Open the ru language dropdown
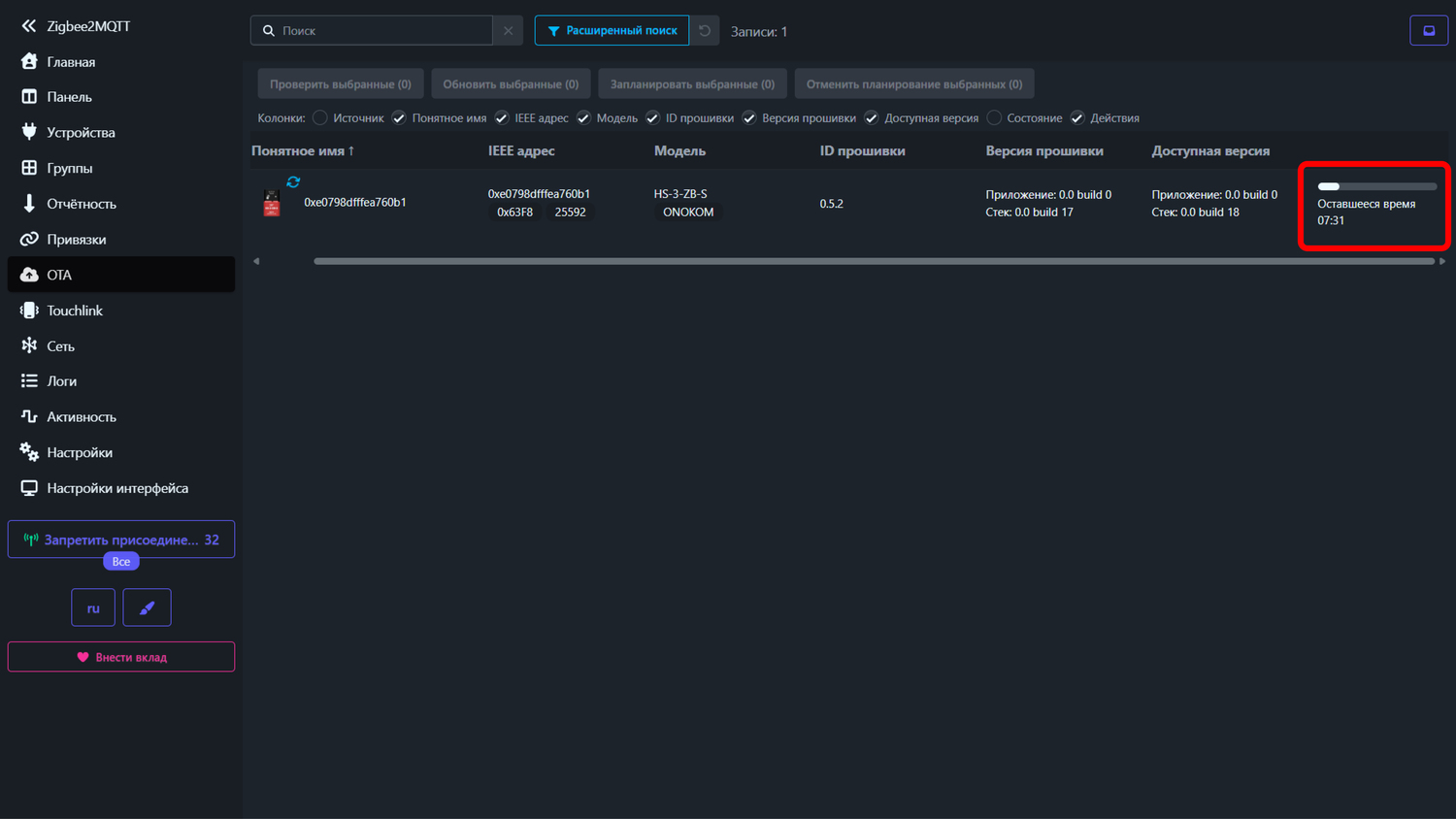Viewport: 1456px width, 819px height. click(93, 608)
